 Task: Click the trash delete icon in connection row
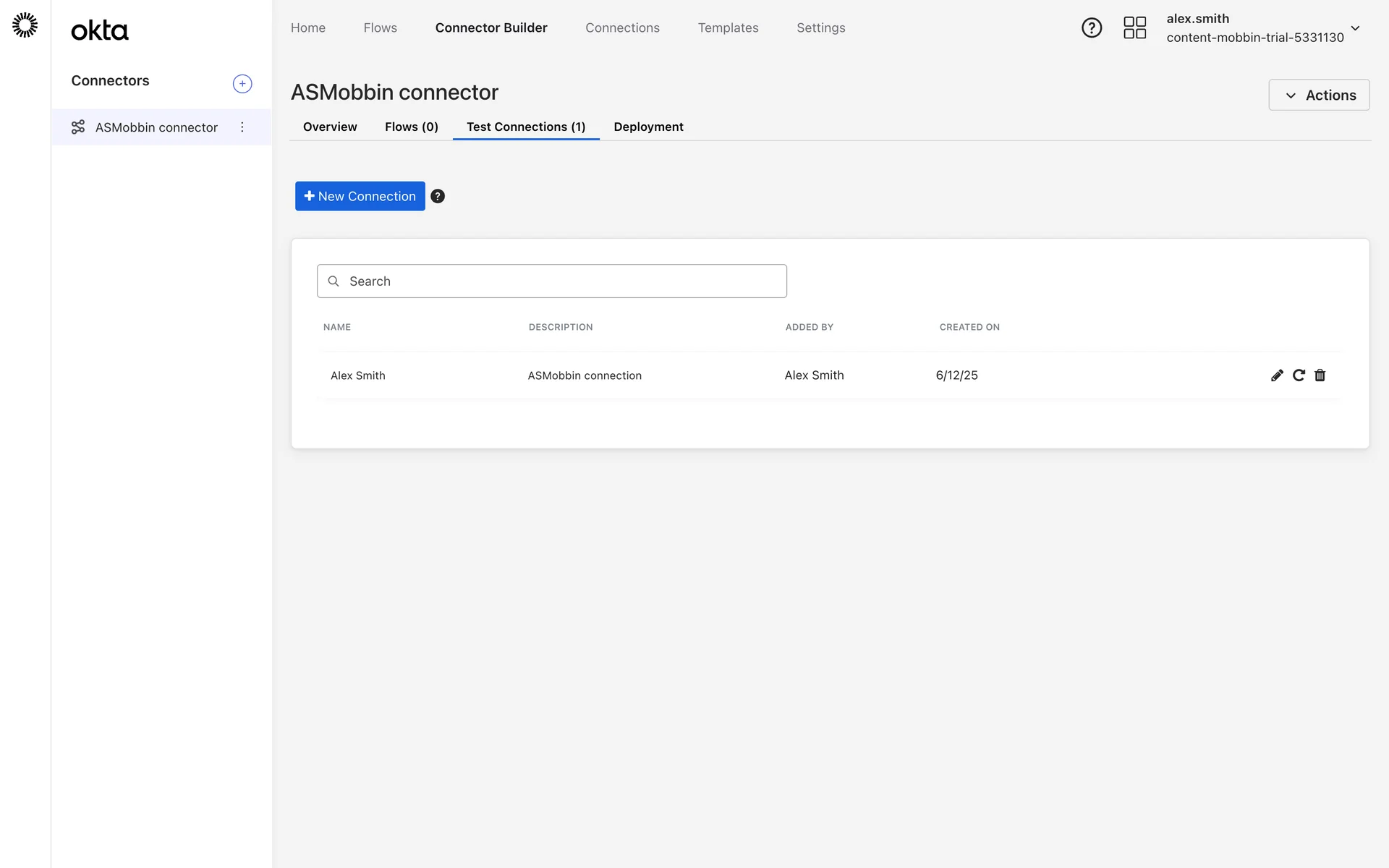coord(1320,375)
